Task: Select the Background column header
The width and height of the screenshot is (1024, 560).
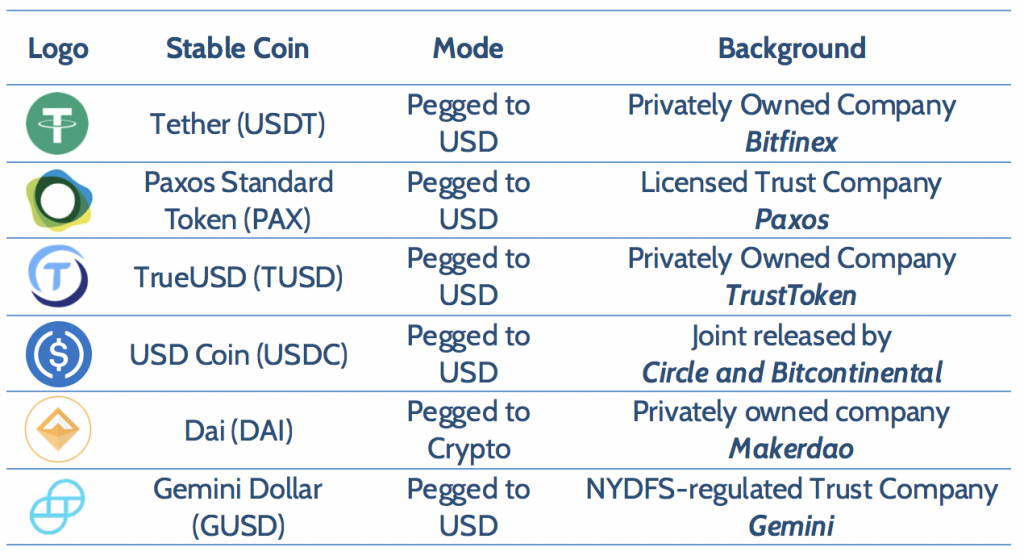Action: (792, 49)
